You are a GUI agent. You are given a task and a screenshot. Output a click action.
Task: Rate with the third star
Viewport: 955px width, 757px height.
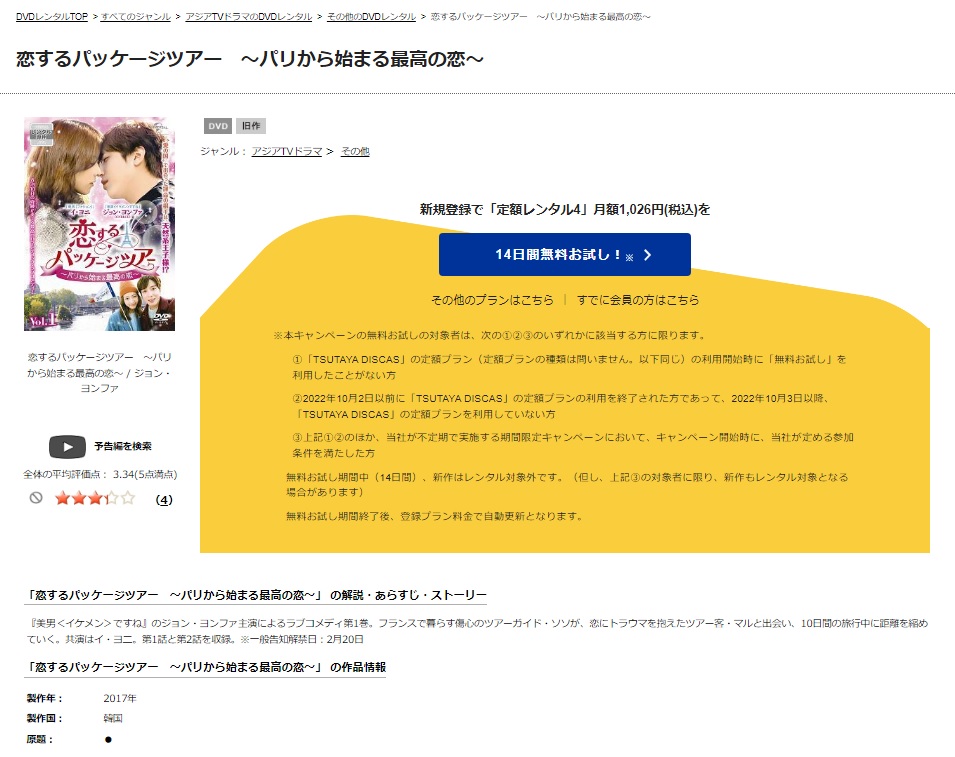click(x=95, y=499)
